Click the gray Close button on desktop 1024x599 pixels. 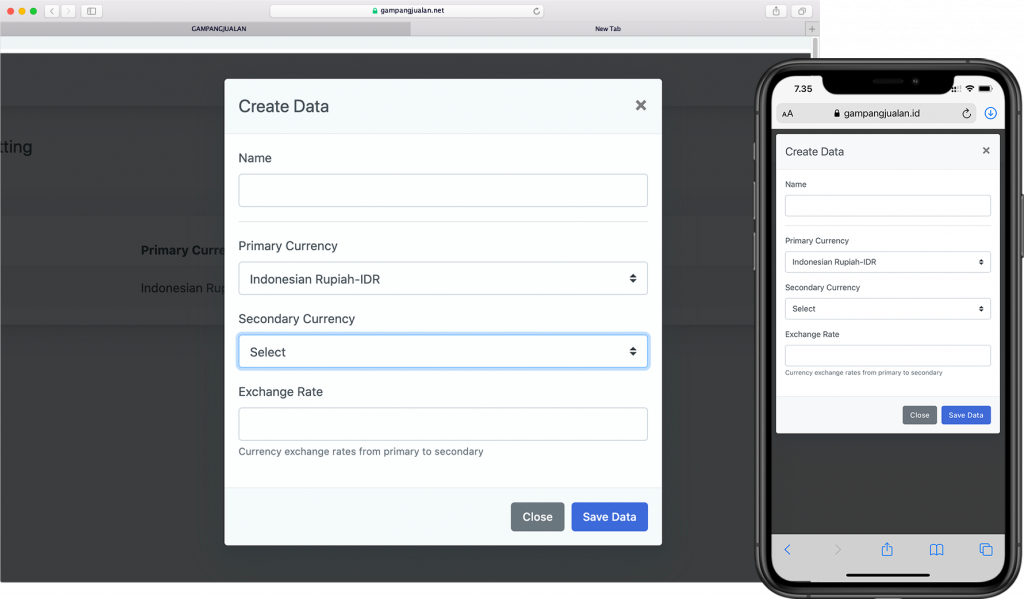(x=537, y=517)
